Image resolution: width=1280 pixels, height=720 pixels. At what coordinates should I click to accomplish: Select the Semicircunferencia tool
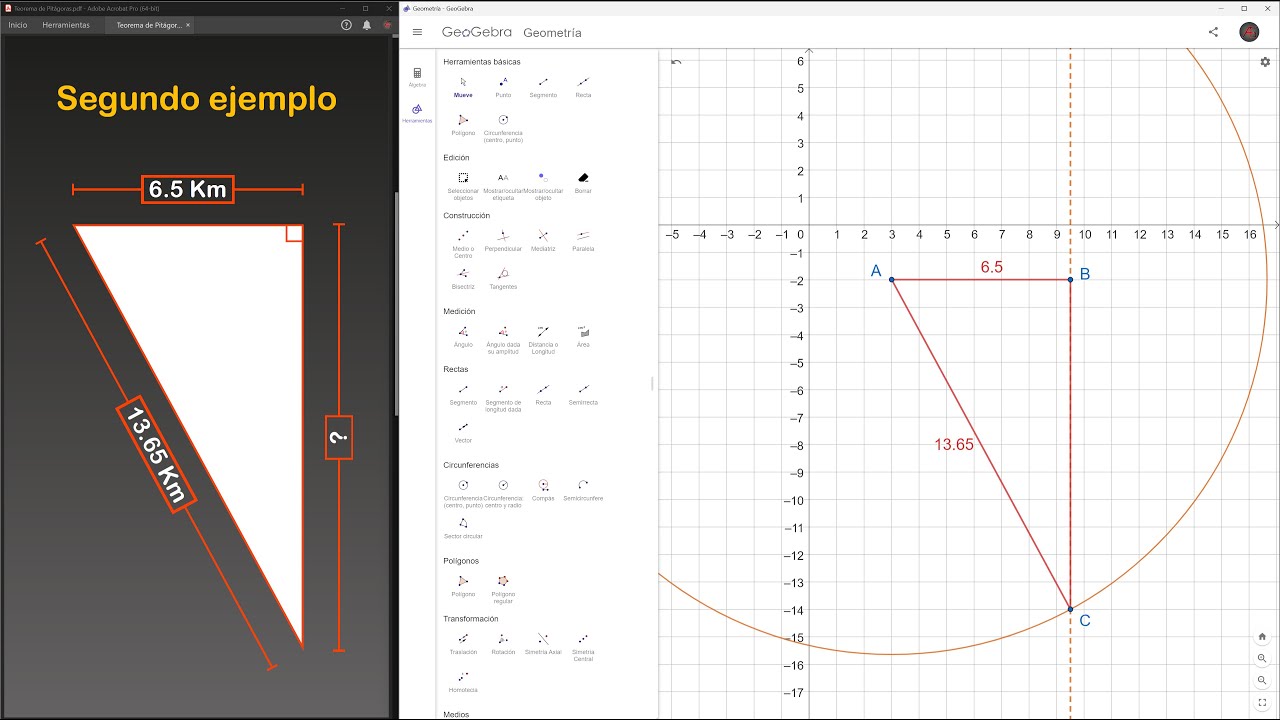coord(583,490)
